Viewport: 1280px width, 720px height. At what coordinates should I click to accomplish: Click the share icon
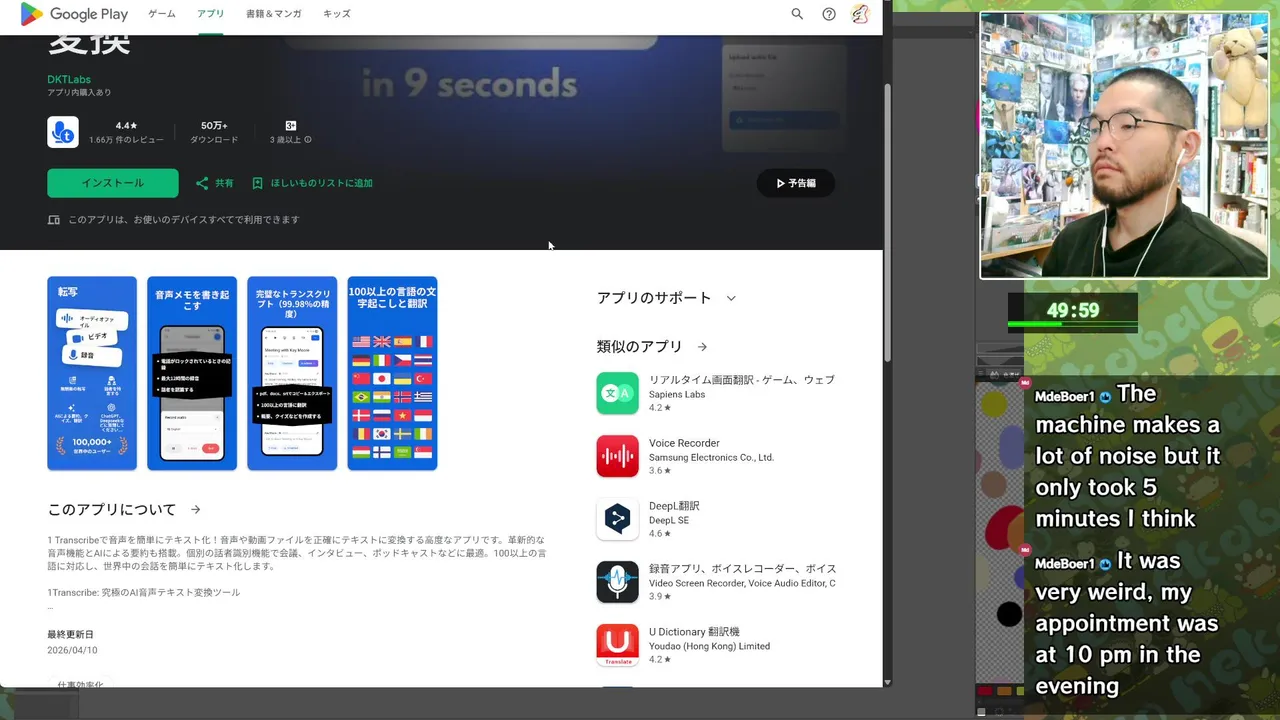(202, 183)
